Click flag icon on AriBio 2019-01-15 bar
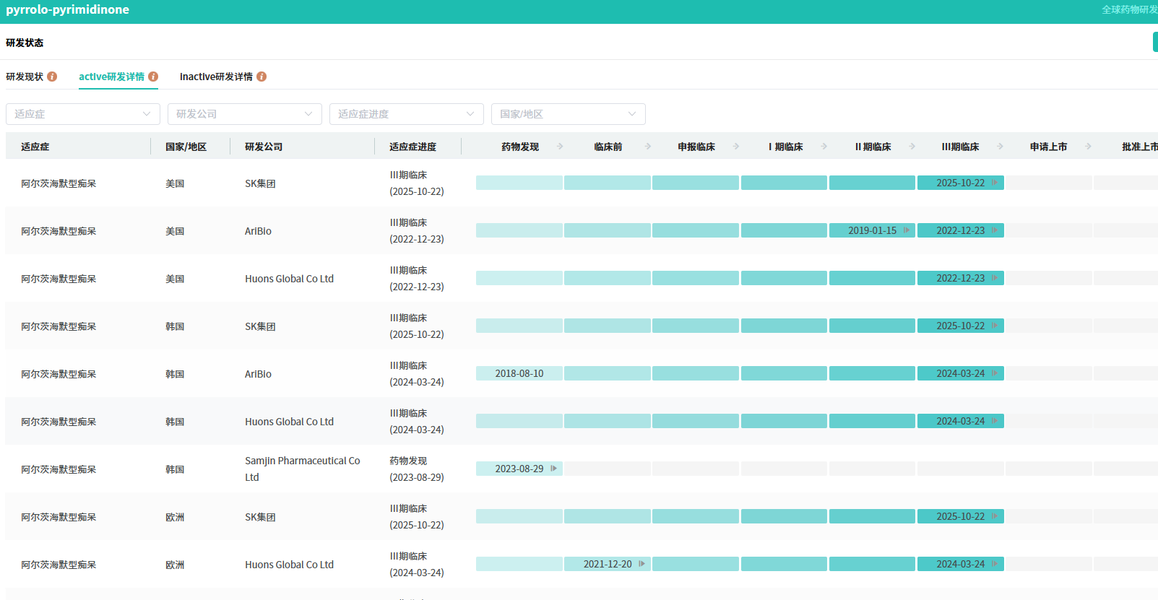 point(907,231)
